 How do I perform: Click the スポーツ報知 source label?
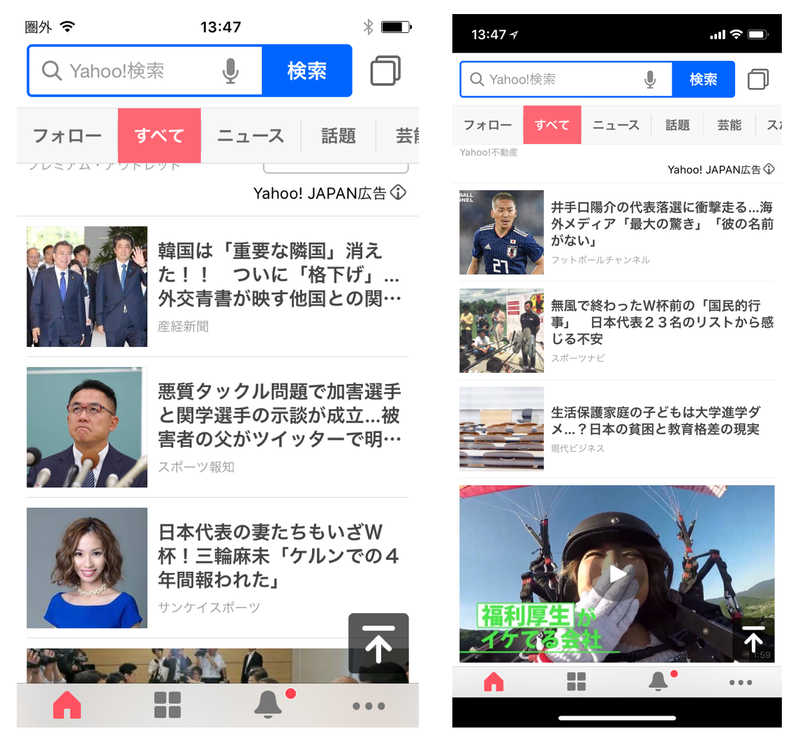(196, 467)
